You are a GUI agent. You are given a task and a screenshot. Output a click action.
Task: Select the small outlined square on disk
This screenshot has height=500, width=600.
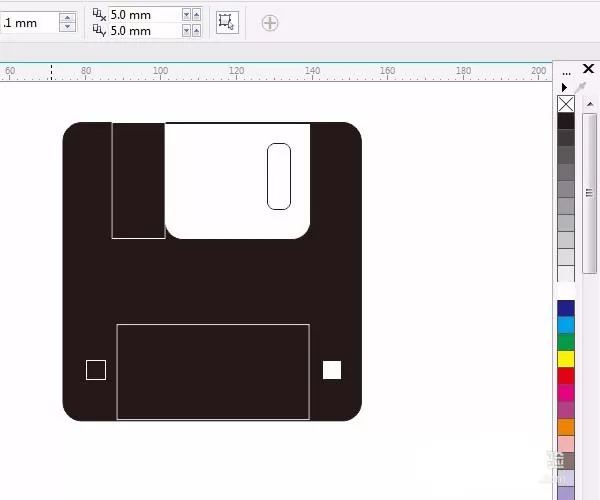(x=96, y=370)
